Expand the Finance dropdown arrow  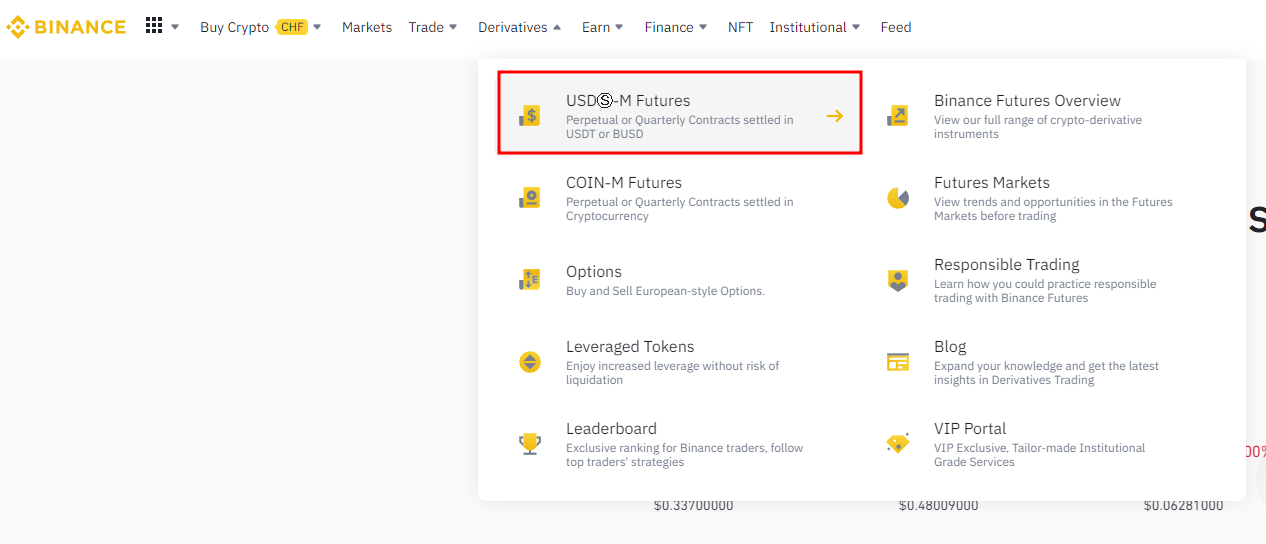click(x=703, y=27)
